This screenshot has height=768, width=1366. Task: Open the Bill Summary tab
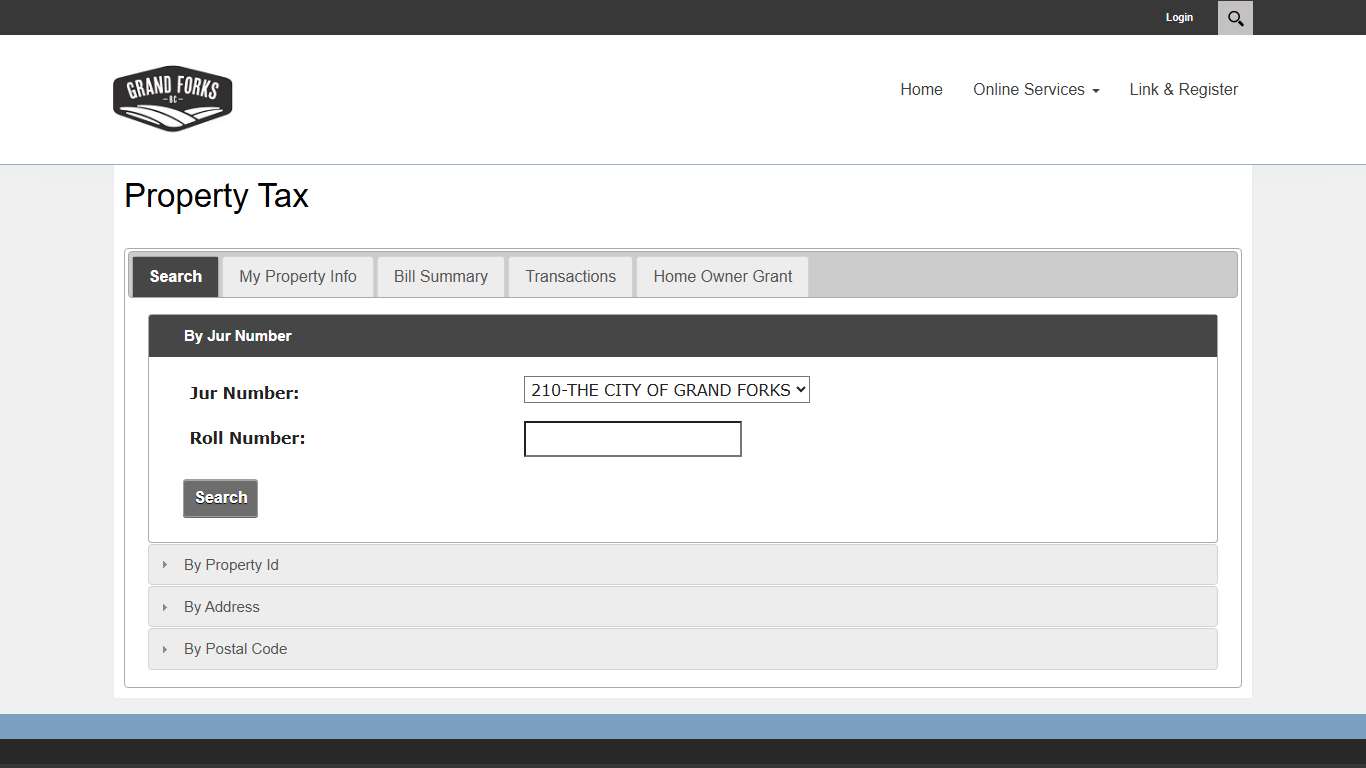(x=440, y=276)
